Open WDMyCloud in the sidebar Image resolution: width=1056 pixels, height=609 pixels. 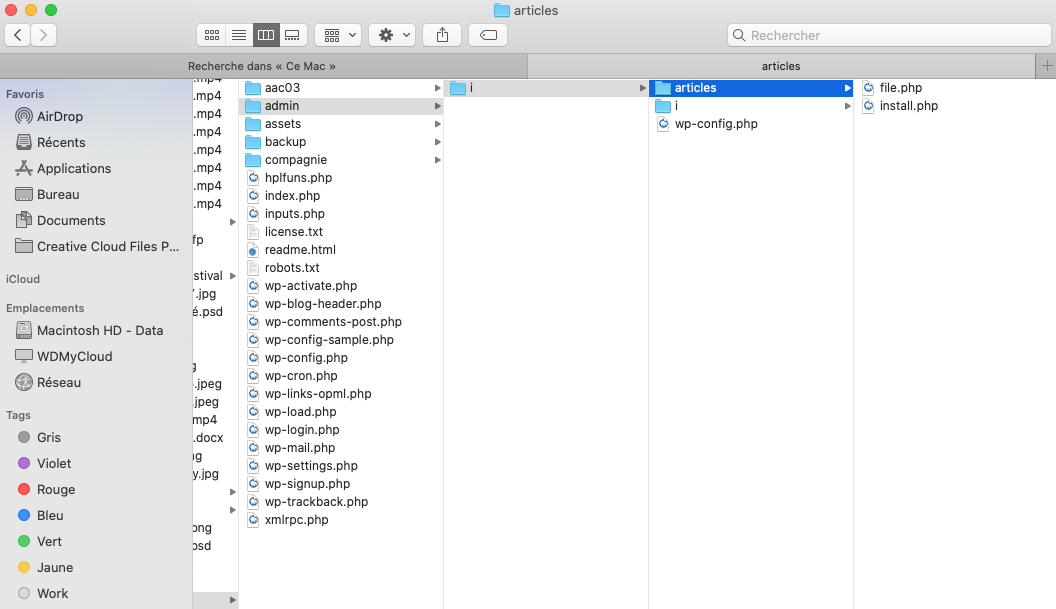[x=74, y=356]
